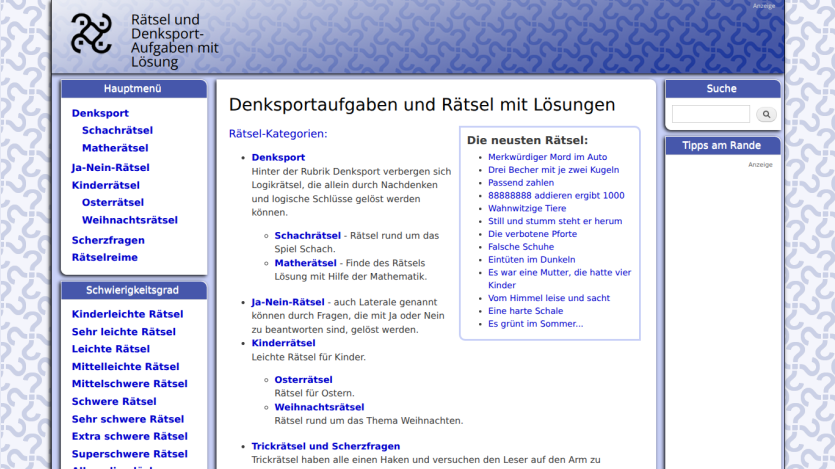Open the Denksport category in main content
The height and width of the screenshot is (469, 835).
(x=278, y=158)
